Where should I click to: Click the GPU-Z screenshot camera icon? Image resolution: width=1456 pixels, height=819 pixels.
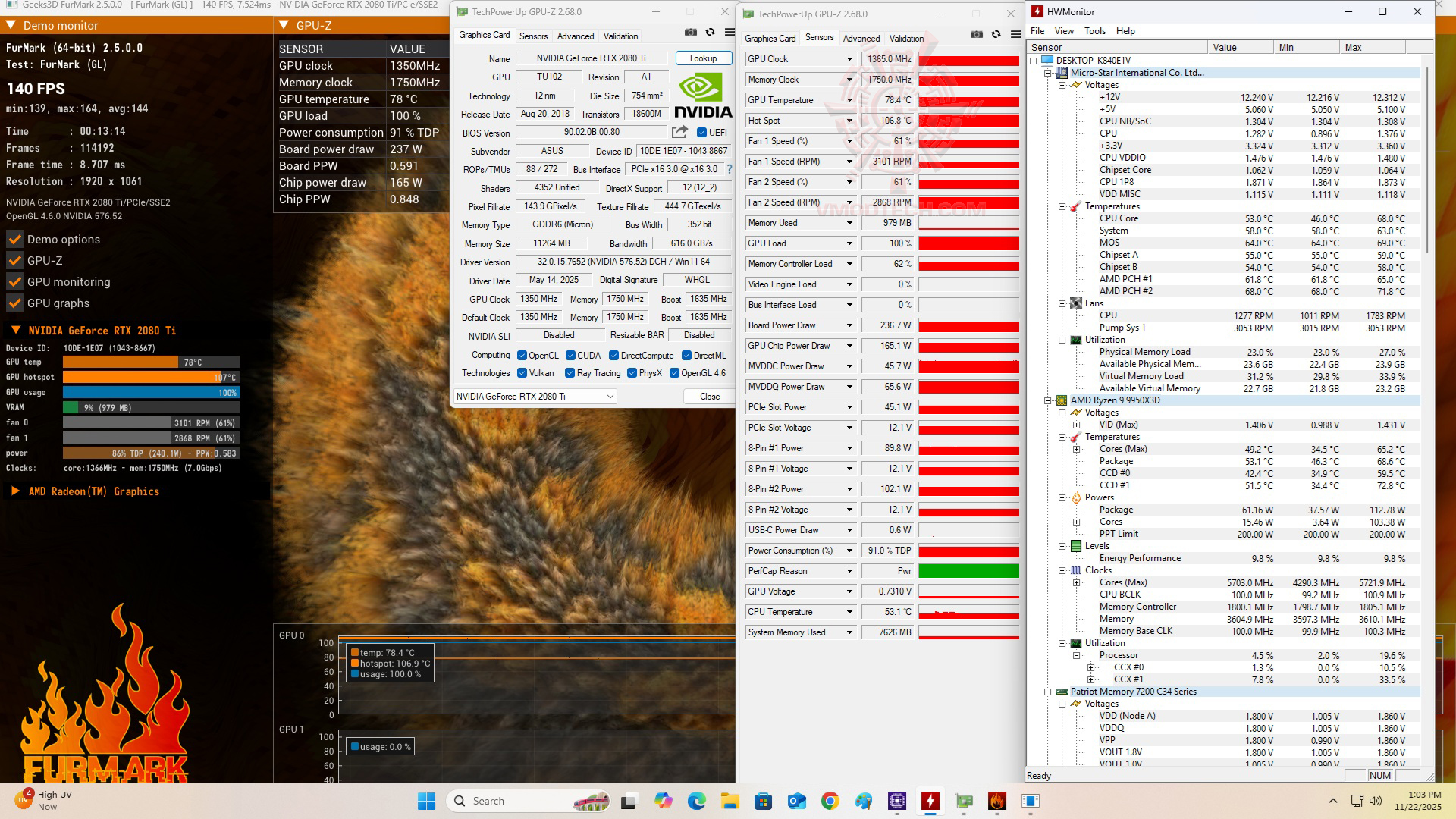coord(690,32)
